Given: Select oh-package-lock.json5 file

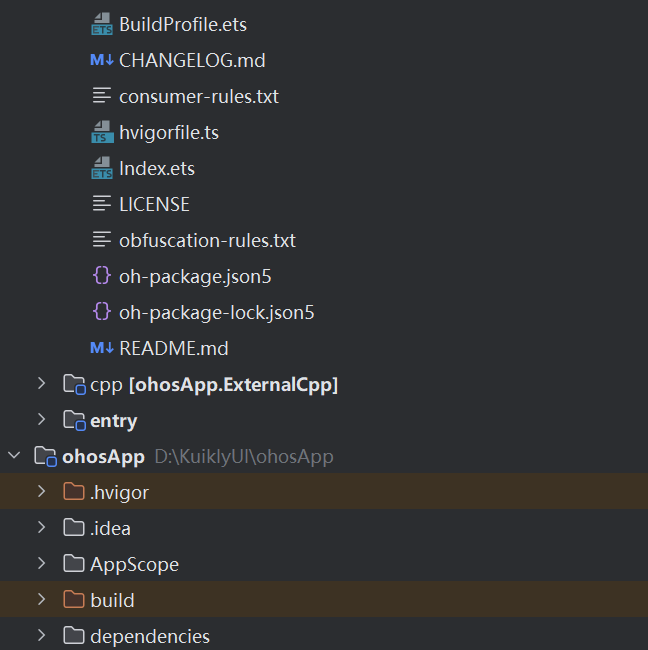Looking at the screenshot, I should point(217,313).
